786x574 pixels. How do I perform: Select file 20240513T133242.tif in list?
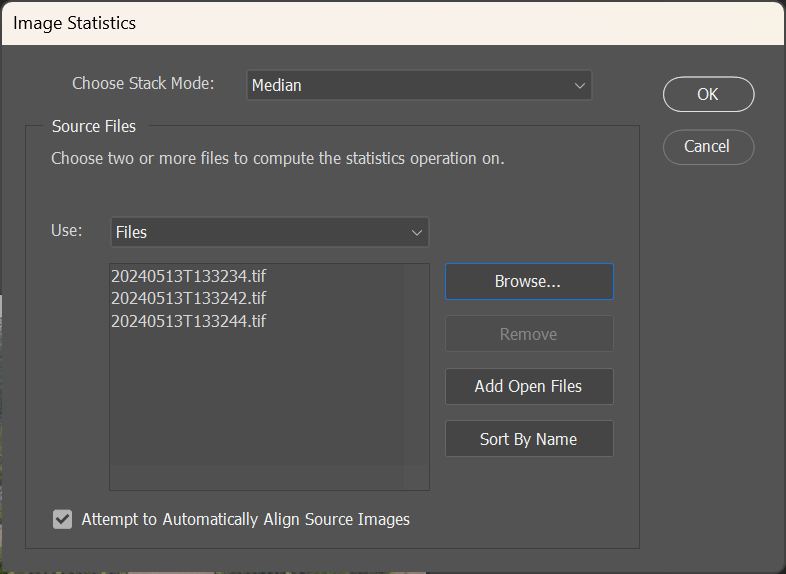188,298
